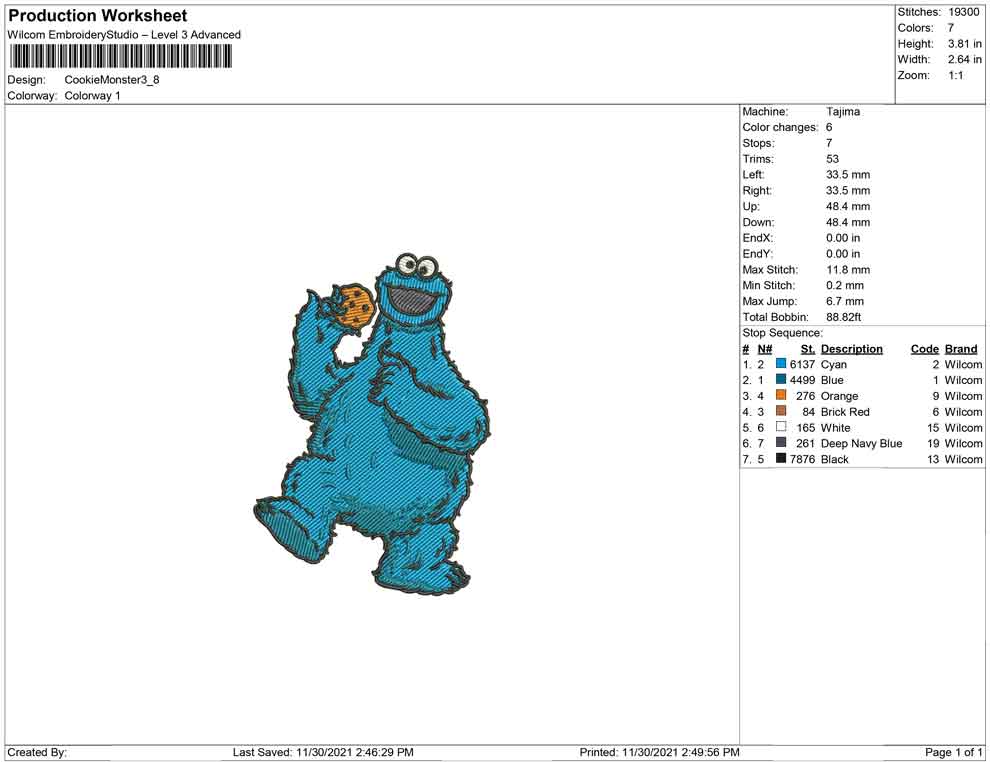Click the Orange description text
Screen dimensions: 990x762
coord(839,396)
